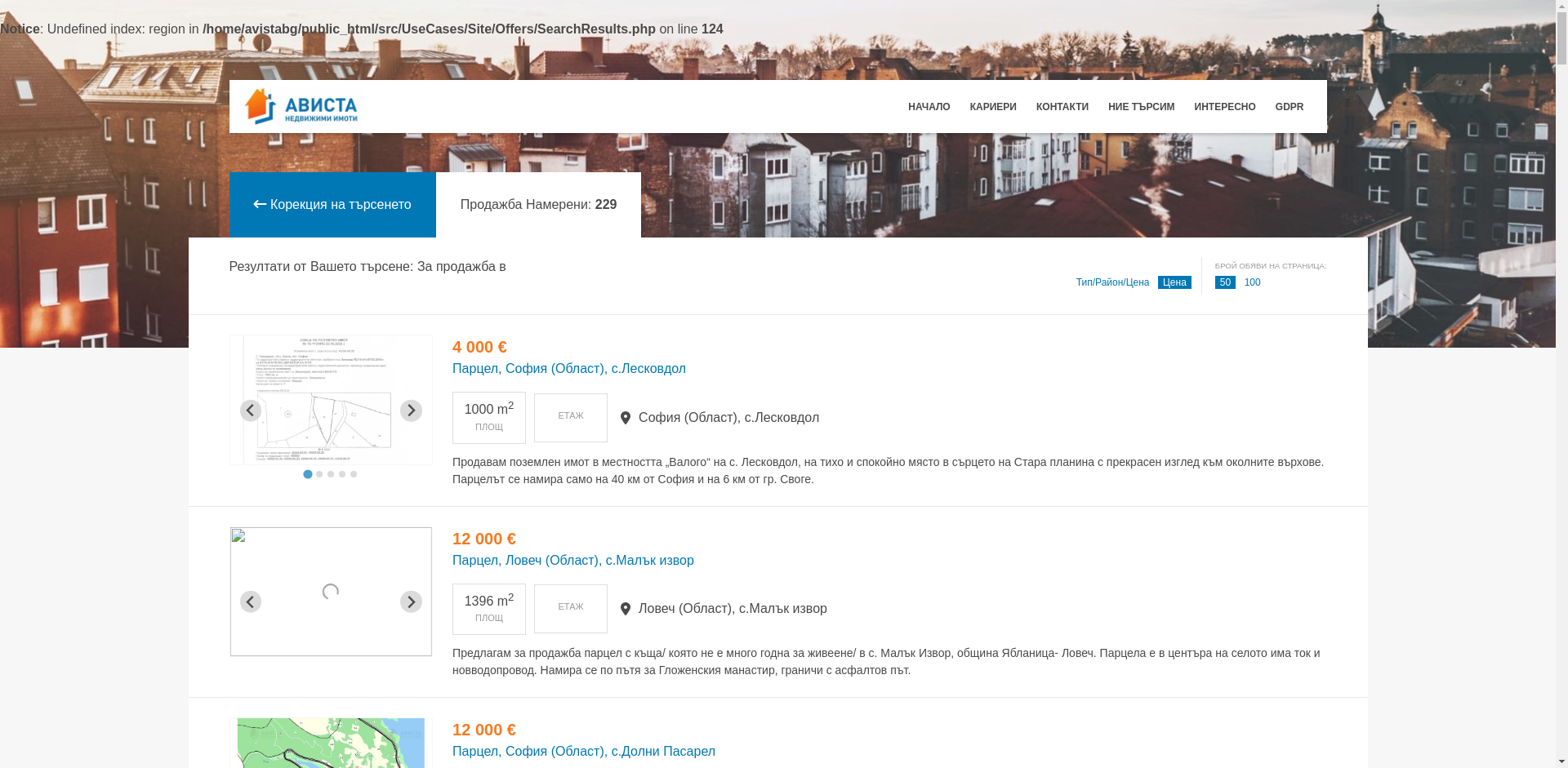Image resolution: width=1568 pixels, height=768 pixels.
Task: Select last carousel dot under Лесковдол photo
Action: pyautogui.click(x=354, y=474)
